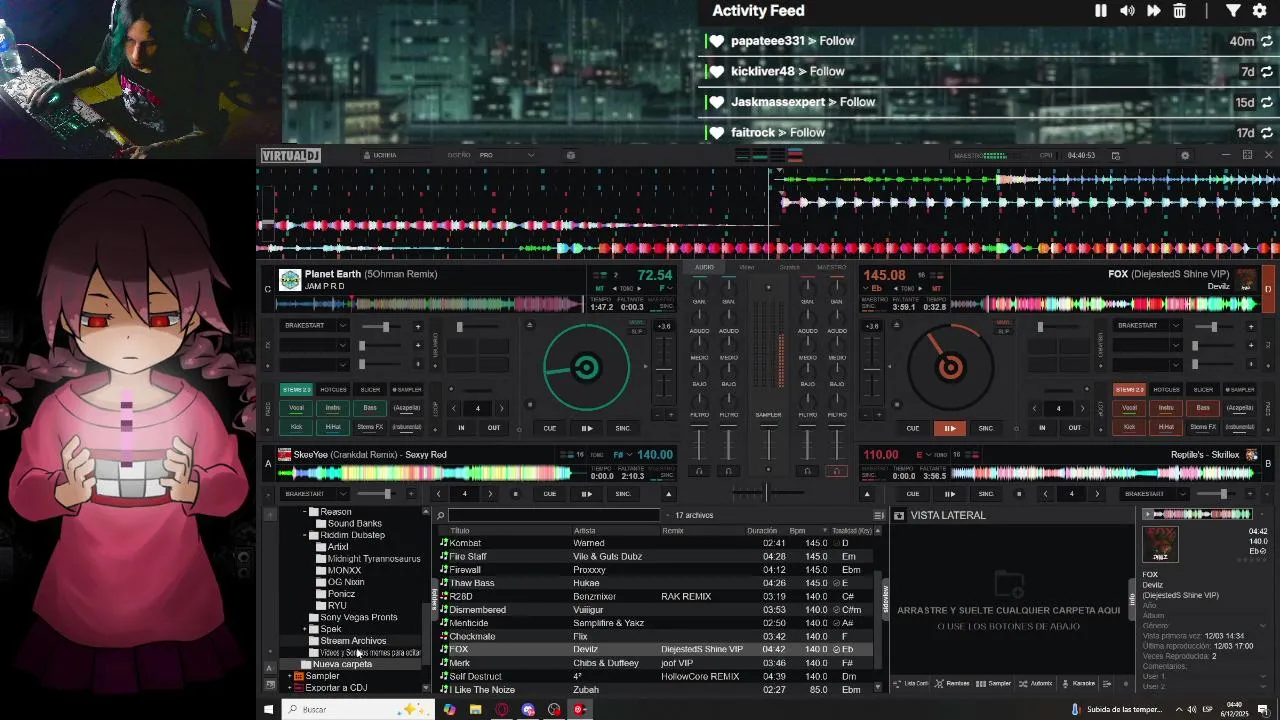
Task: Mute Activity Feed alert sound
Action: point(1127,11)
